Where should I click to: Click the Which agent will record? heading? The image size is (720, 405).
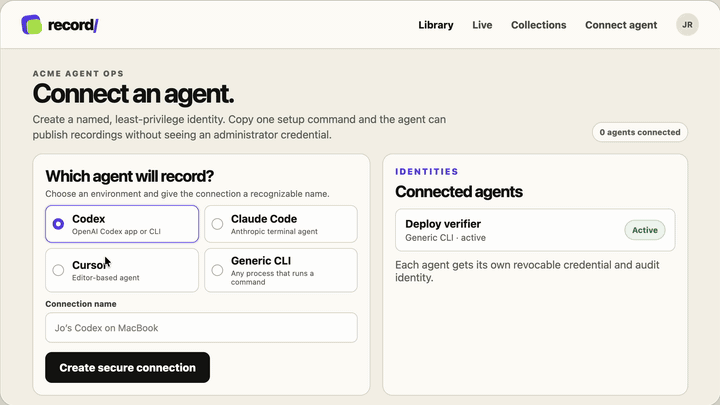129,176
